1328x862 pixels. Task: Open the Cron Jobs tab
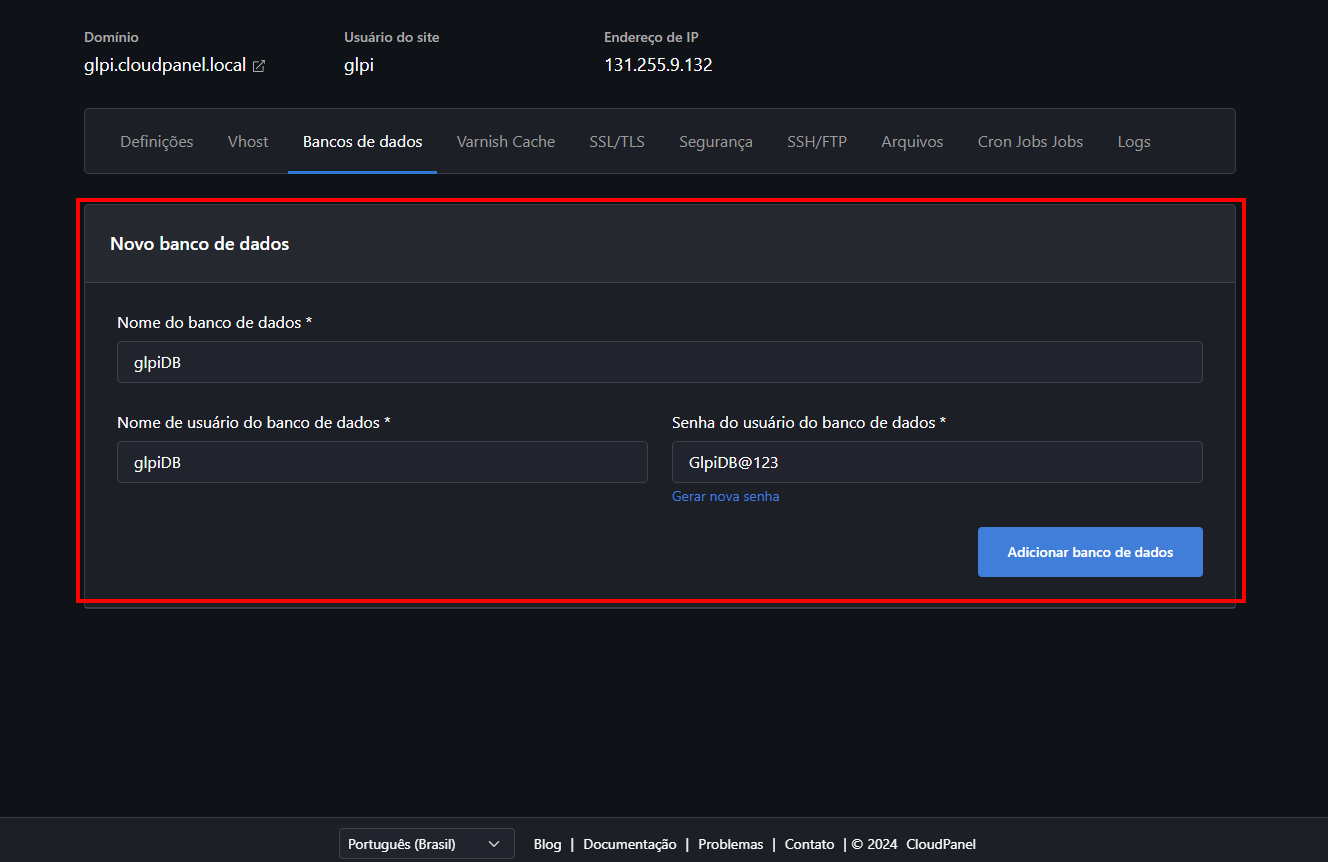coord(1030,142)
